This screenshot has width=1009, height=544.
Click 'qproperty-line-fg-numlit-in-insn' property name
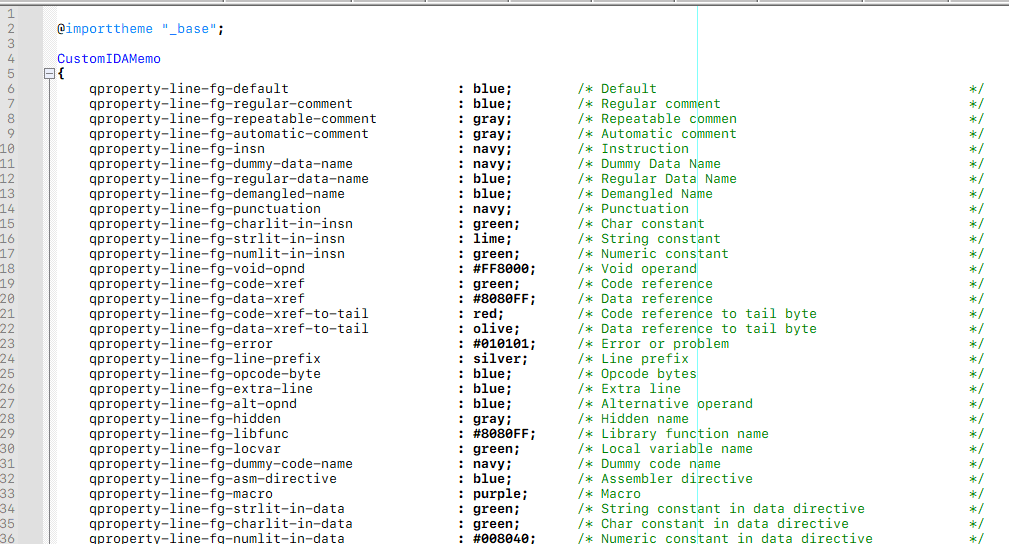(217, 254)
